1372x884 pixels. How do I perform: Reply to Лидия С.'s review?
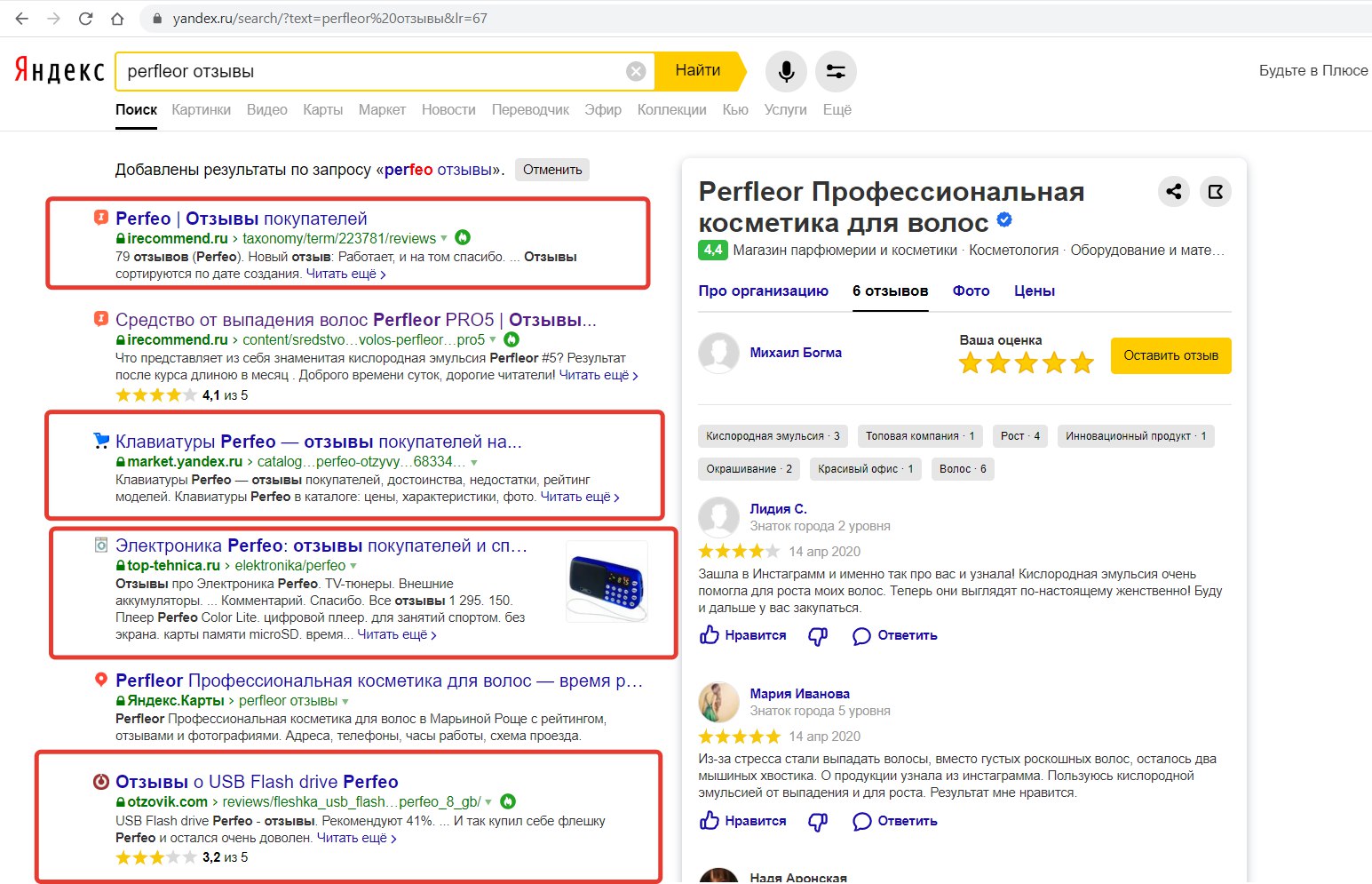click(x=895, y=635)
